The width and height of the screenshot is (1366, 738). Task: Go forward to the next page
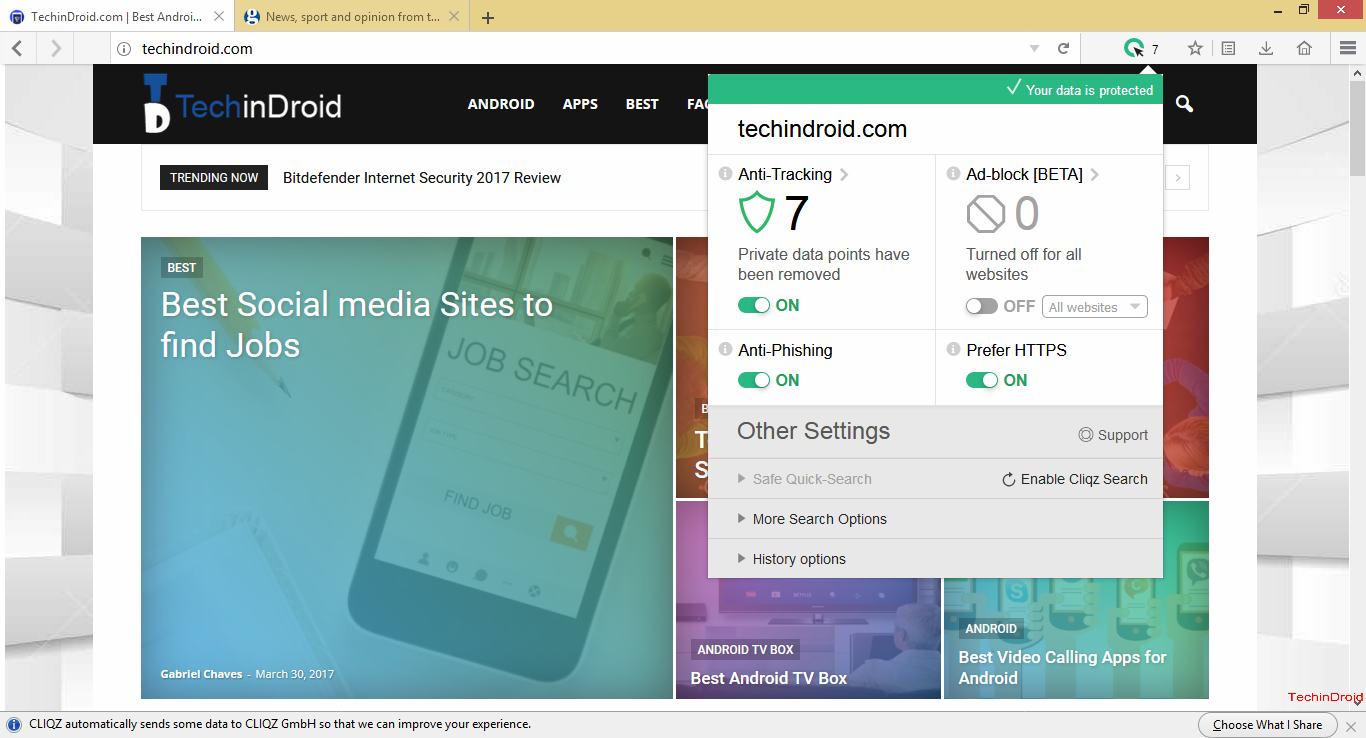click(x=56, y=48)
